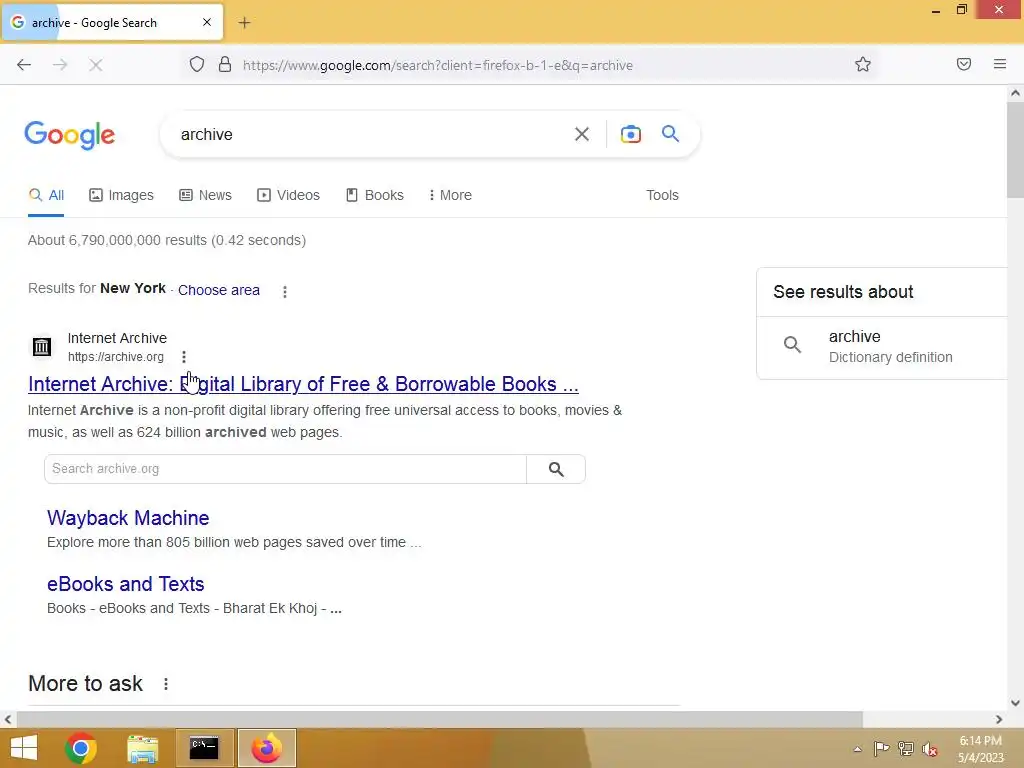Click in the Google search box

(372, 135)
